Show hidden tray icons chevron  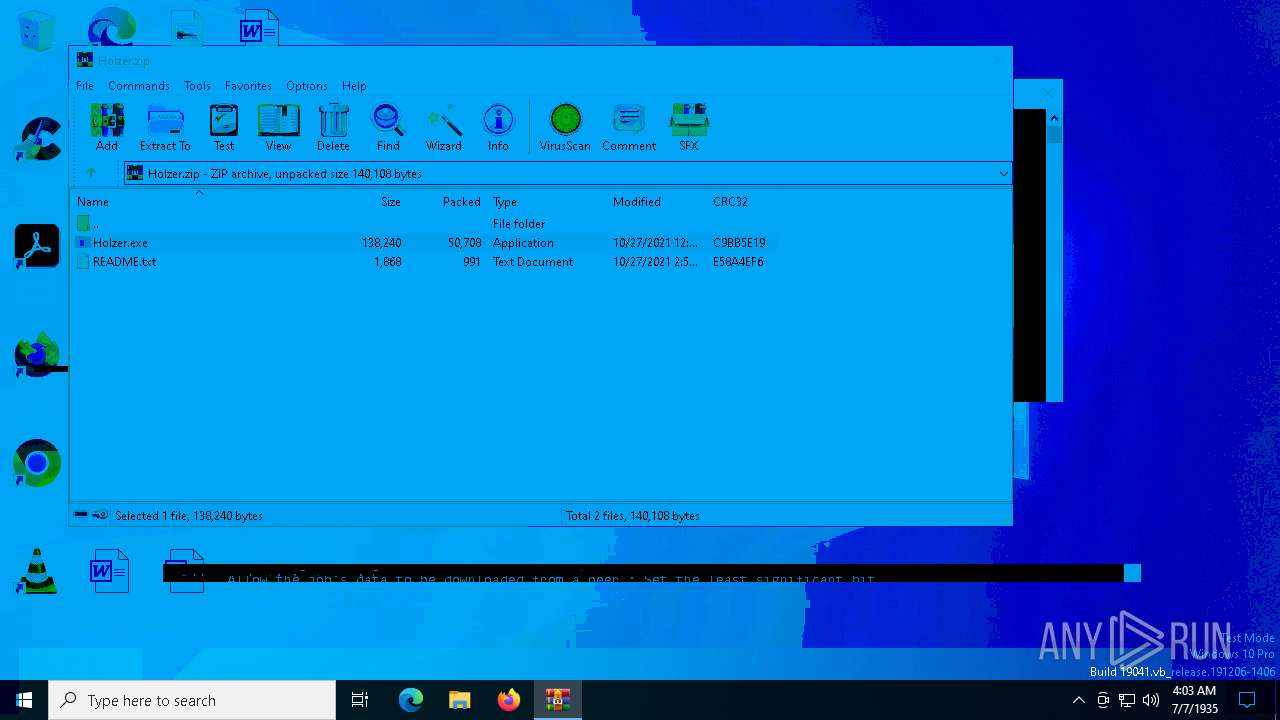[1078, 700]
